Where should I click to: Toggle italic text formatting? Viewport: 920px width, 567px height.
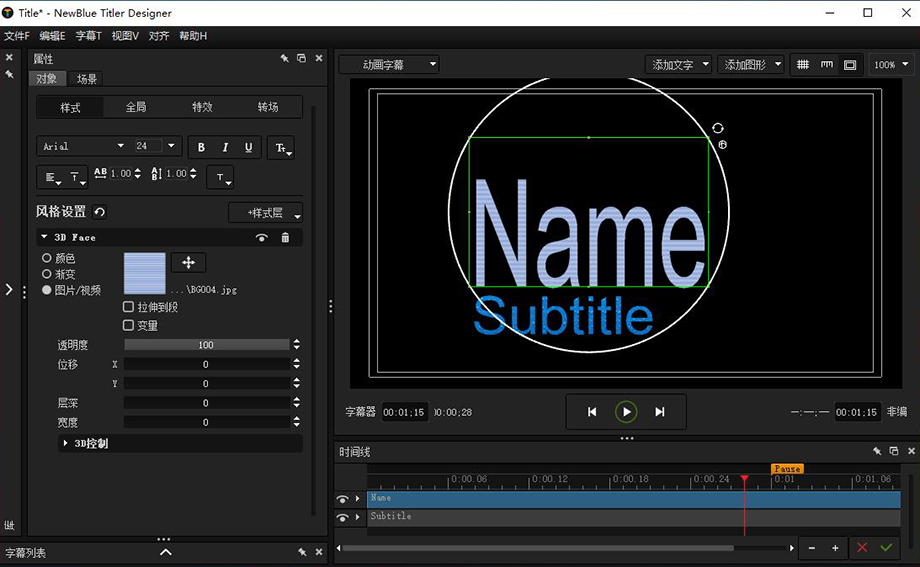225,147
